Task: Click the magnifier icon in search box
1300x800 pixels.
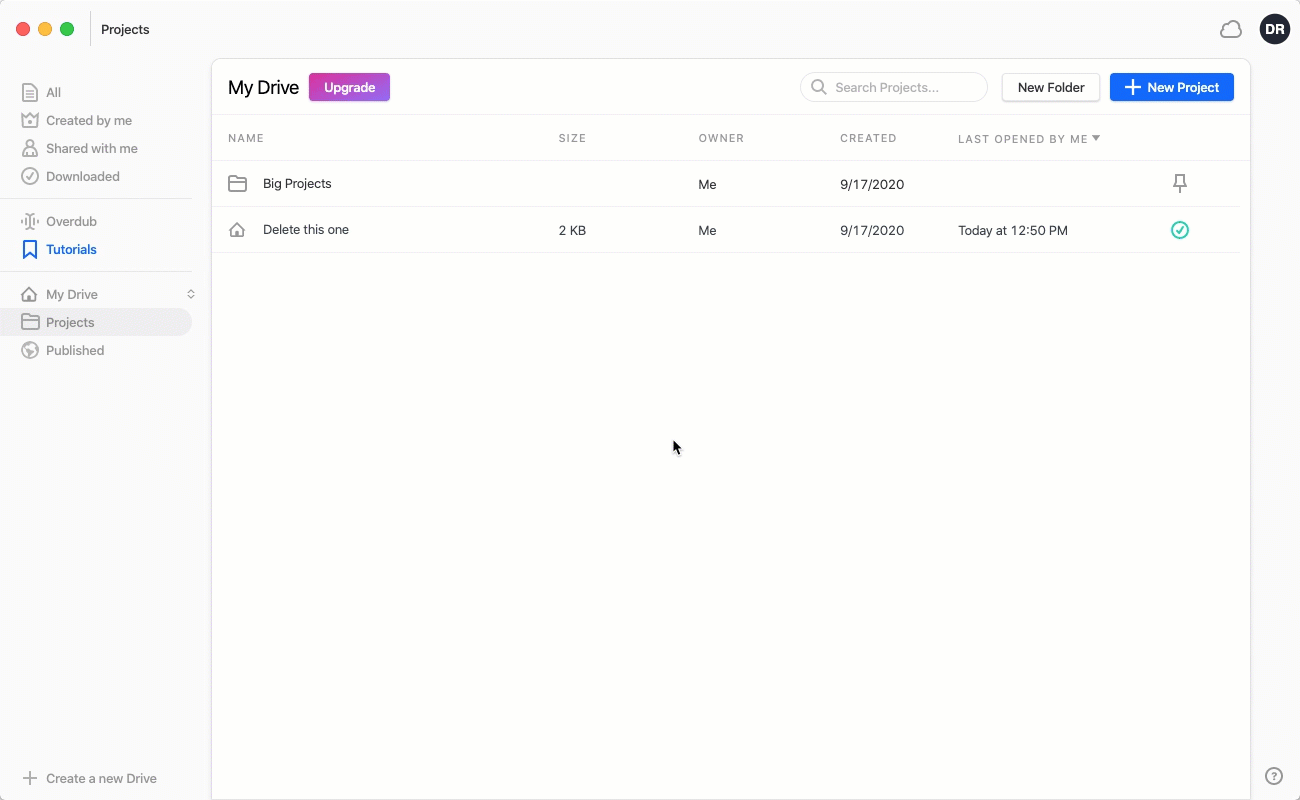Action: [x=818, y=87]
